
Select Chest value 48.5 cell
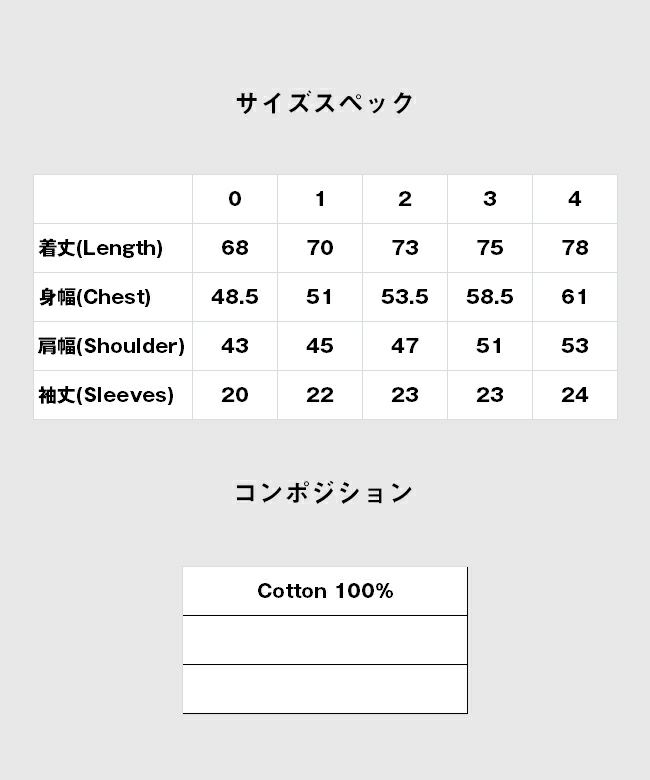[235, 297]
